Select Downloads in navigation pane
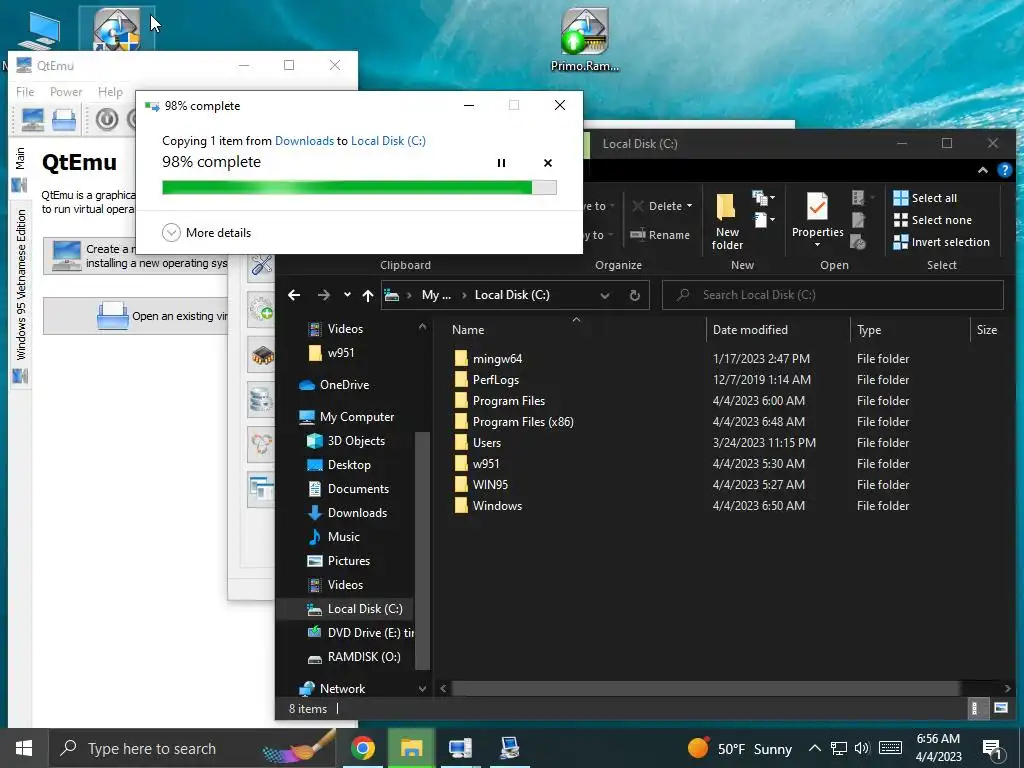The height and width of the screenshot is (768, 1024). (347, 513)
